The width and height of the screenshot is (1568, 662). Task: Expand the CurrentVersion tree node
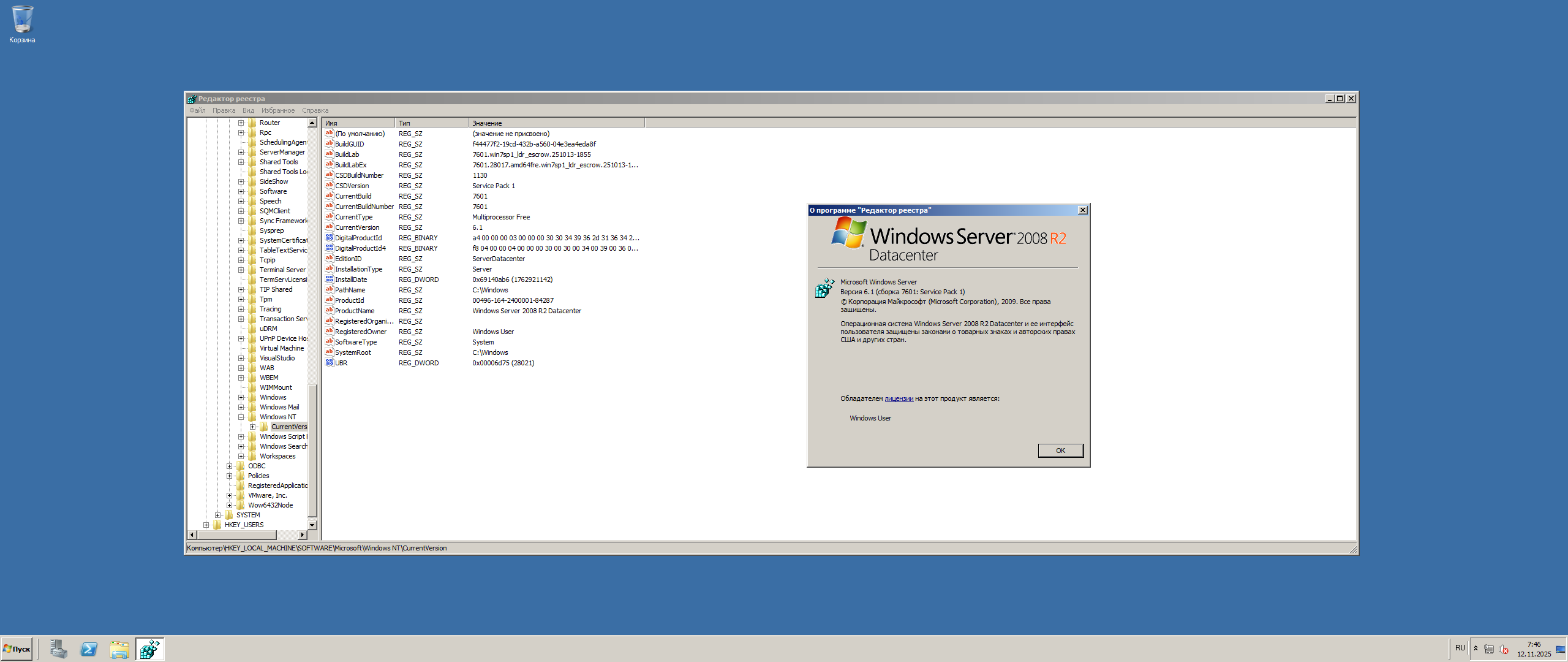pos(252,427)
